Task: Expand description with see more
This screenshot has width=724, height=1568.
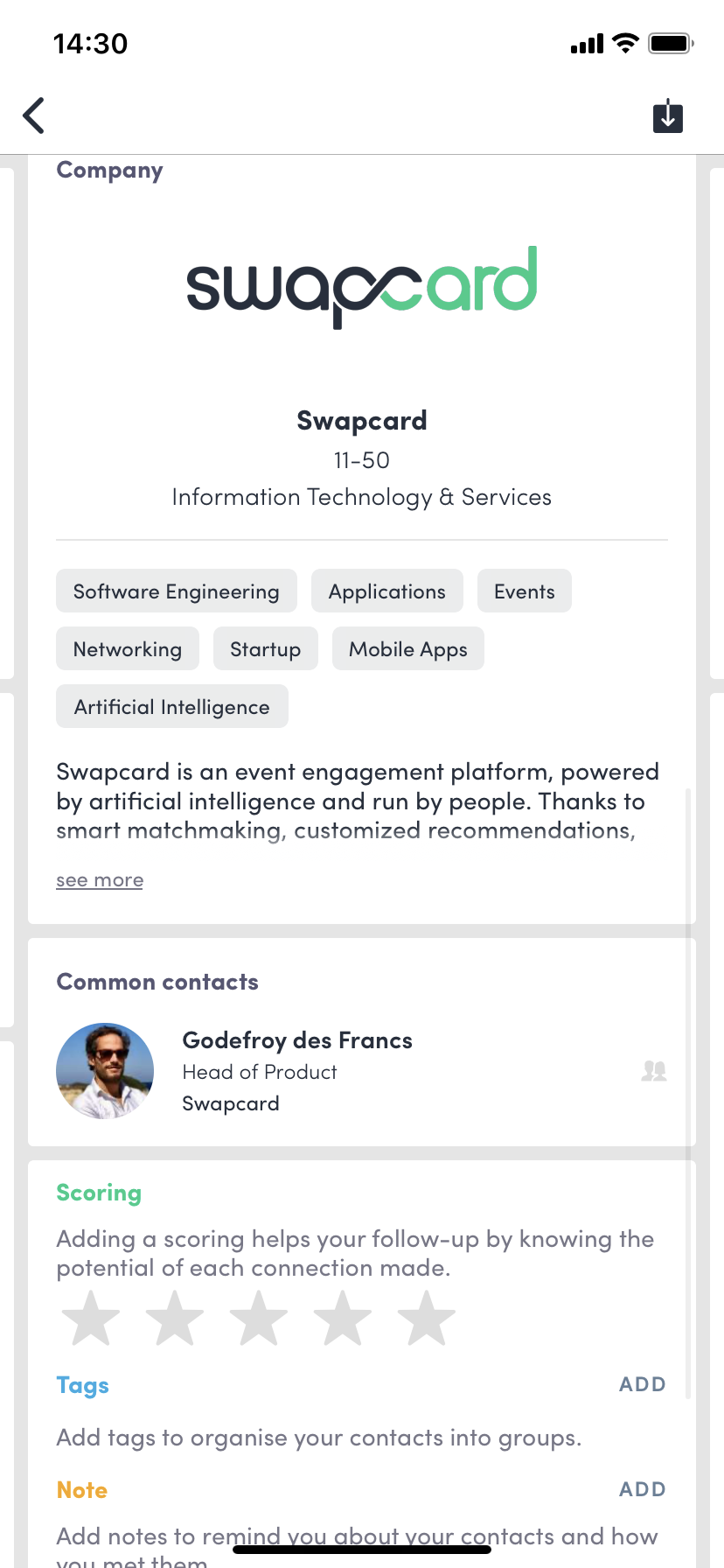Action: [100, 880]
